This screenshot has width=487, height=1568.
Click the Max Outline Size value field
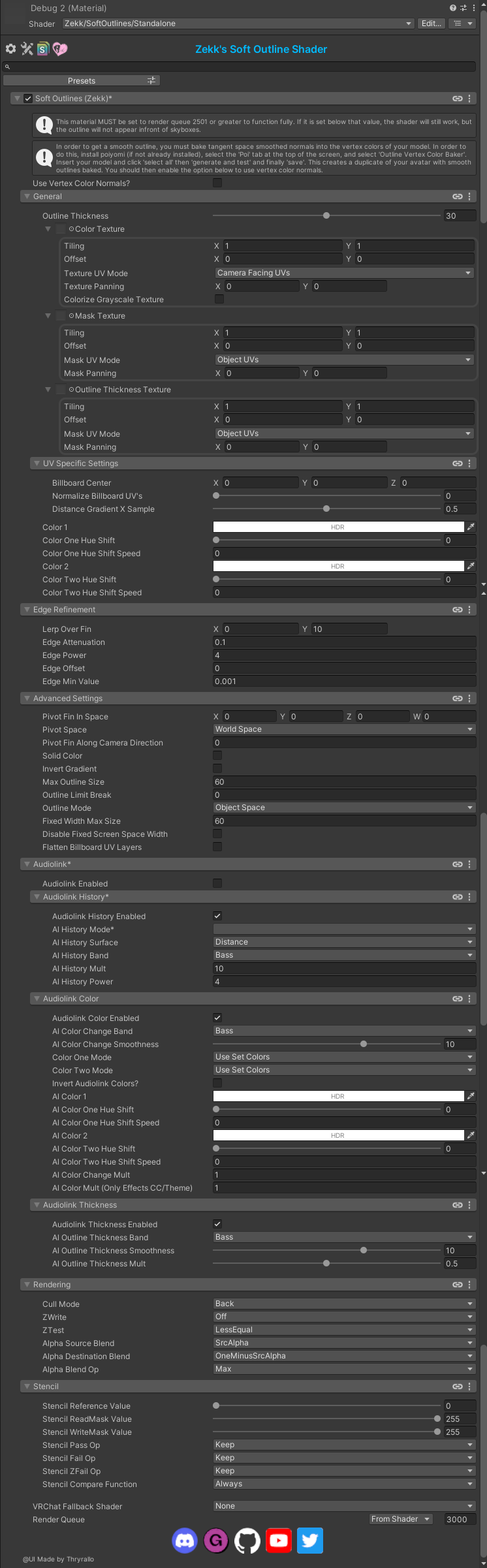345,781
